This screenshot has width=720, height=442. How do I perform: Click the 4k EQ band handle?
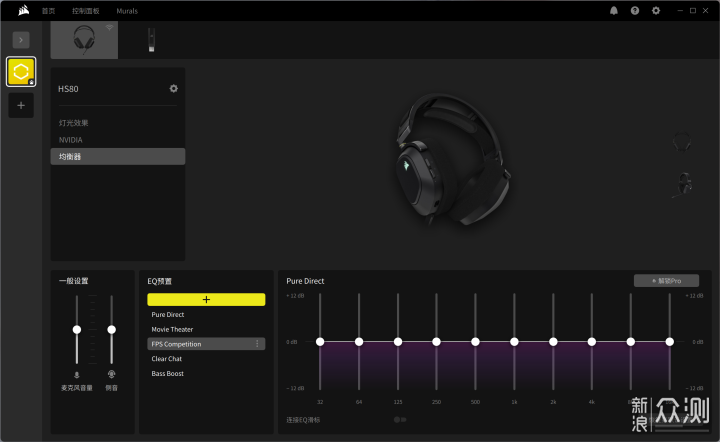pos(592,342)
